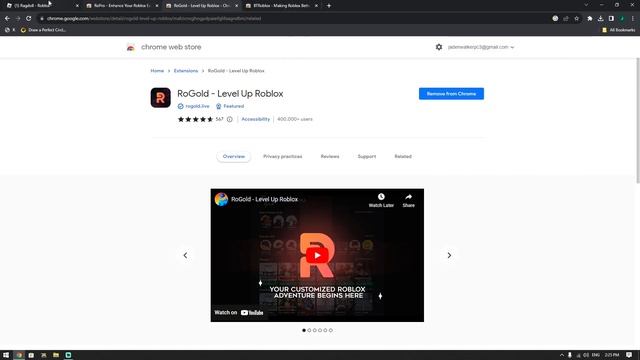Select the fifth carousel dot
The height and width of the screenshot is (360, 640).
tap(325, 330)
